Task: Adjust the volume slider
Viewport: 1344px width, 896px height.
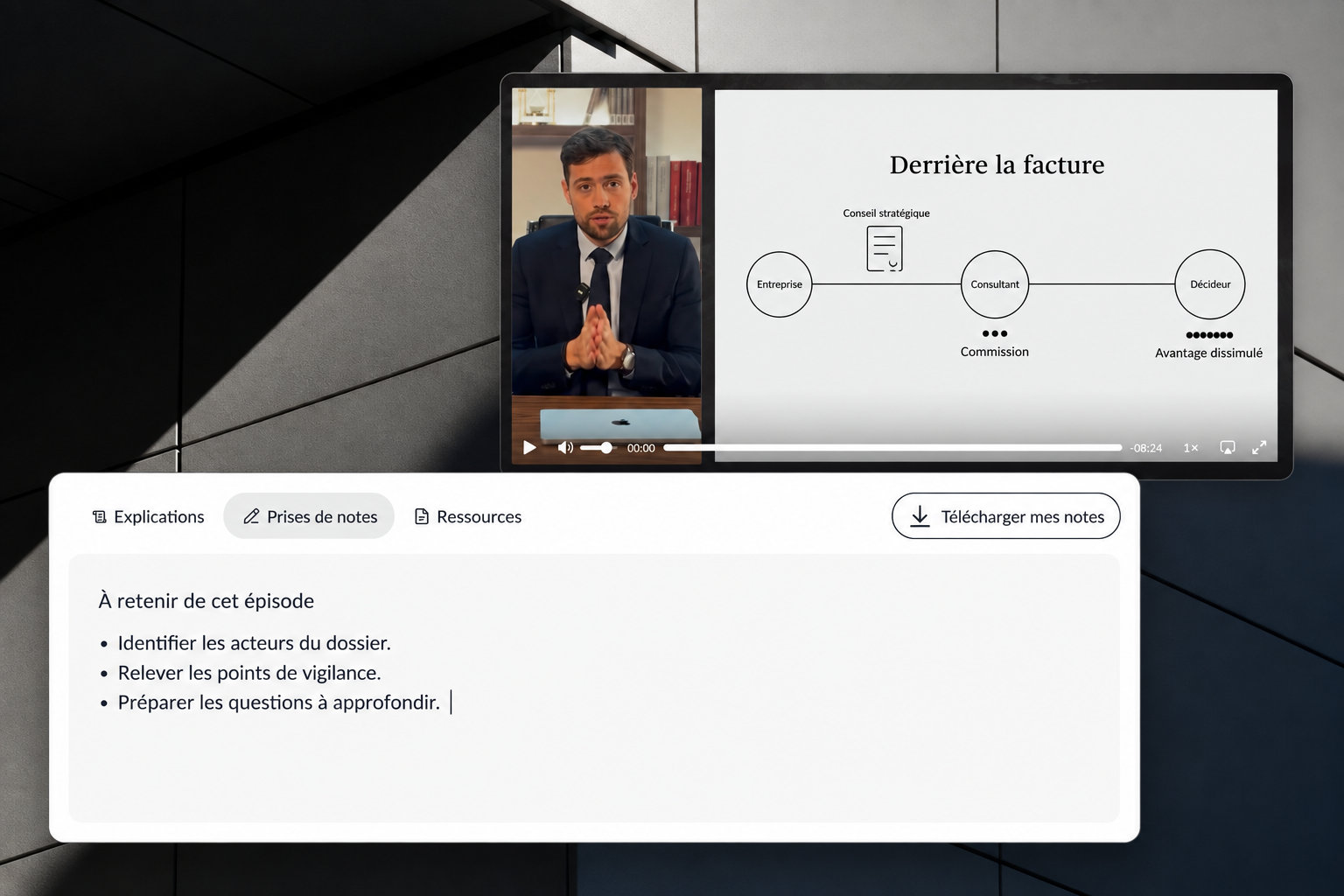Action: pos(598,447)
